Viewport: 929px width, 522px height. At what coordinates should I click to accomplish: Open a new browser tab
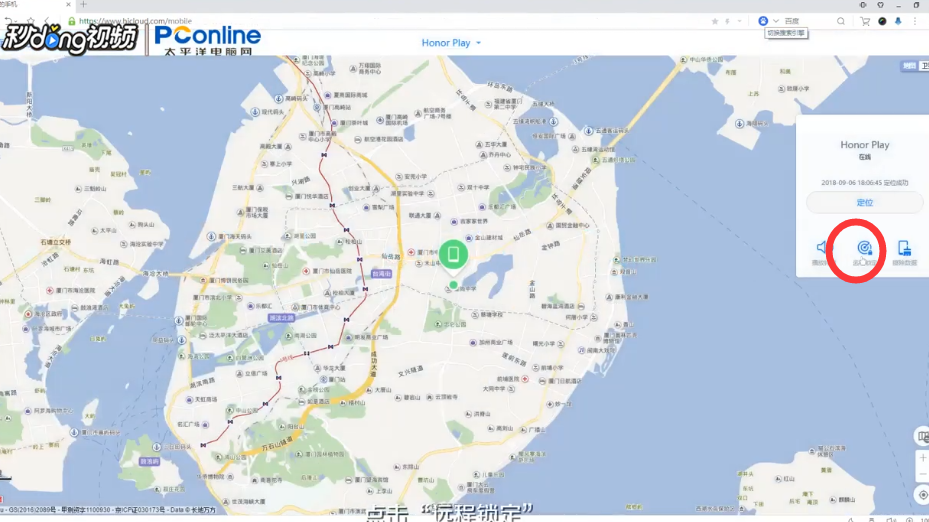click(83, 4)
